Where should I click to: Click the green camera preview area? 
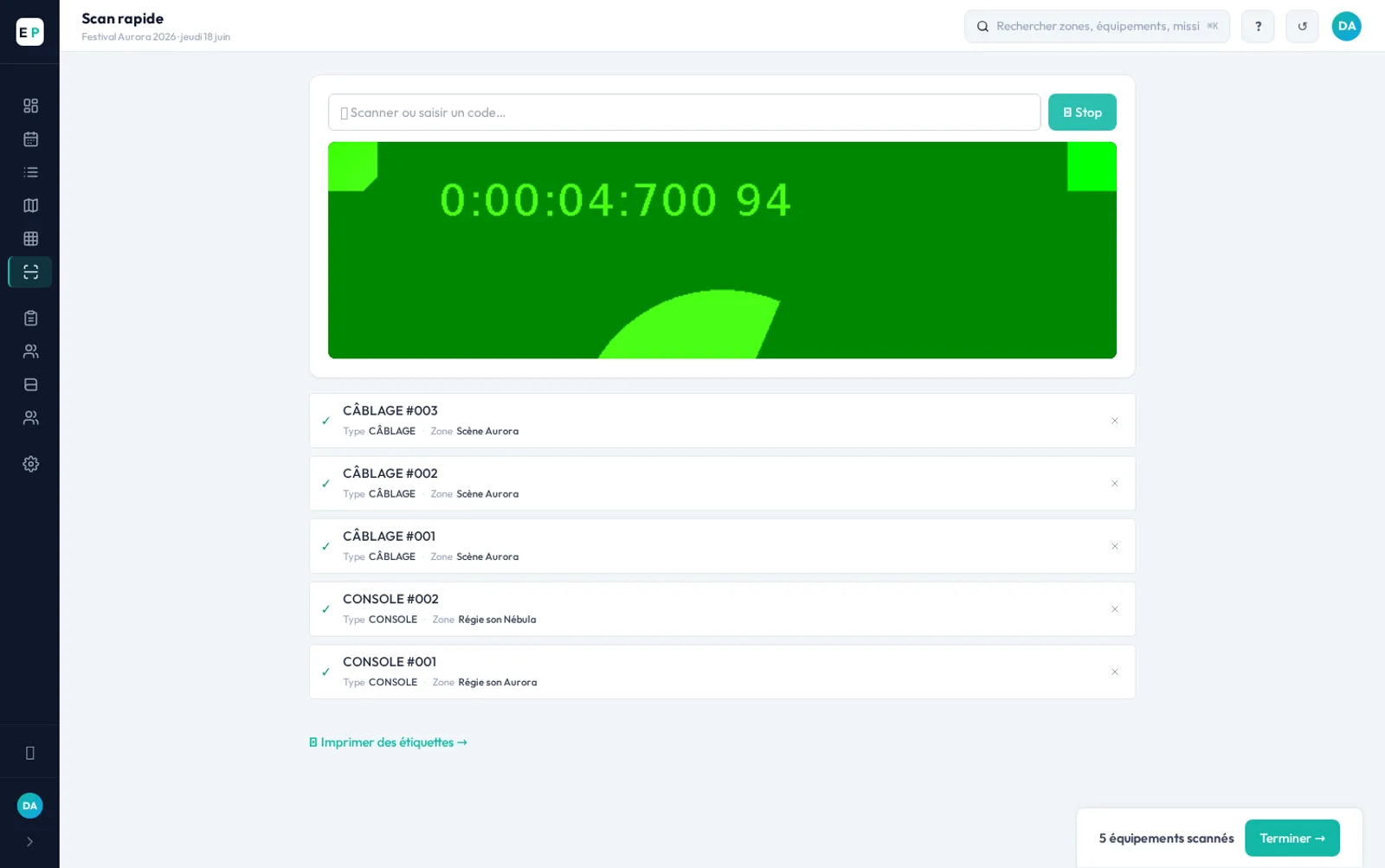722,250
